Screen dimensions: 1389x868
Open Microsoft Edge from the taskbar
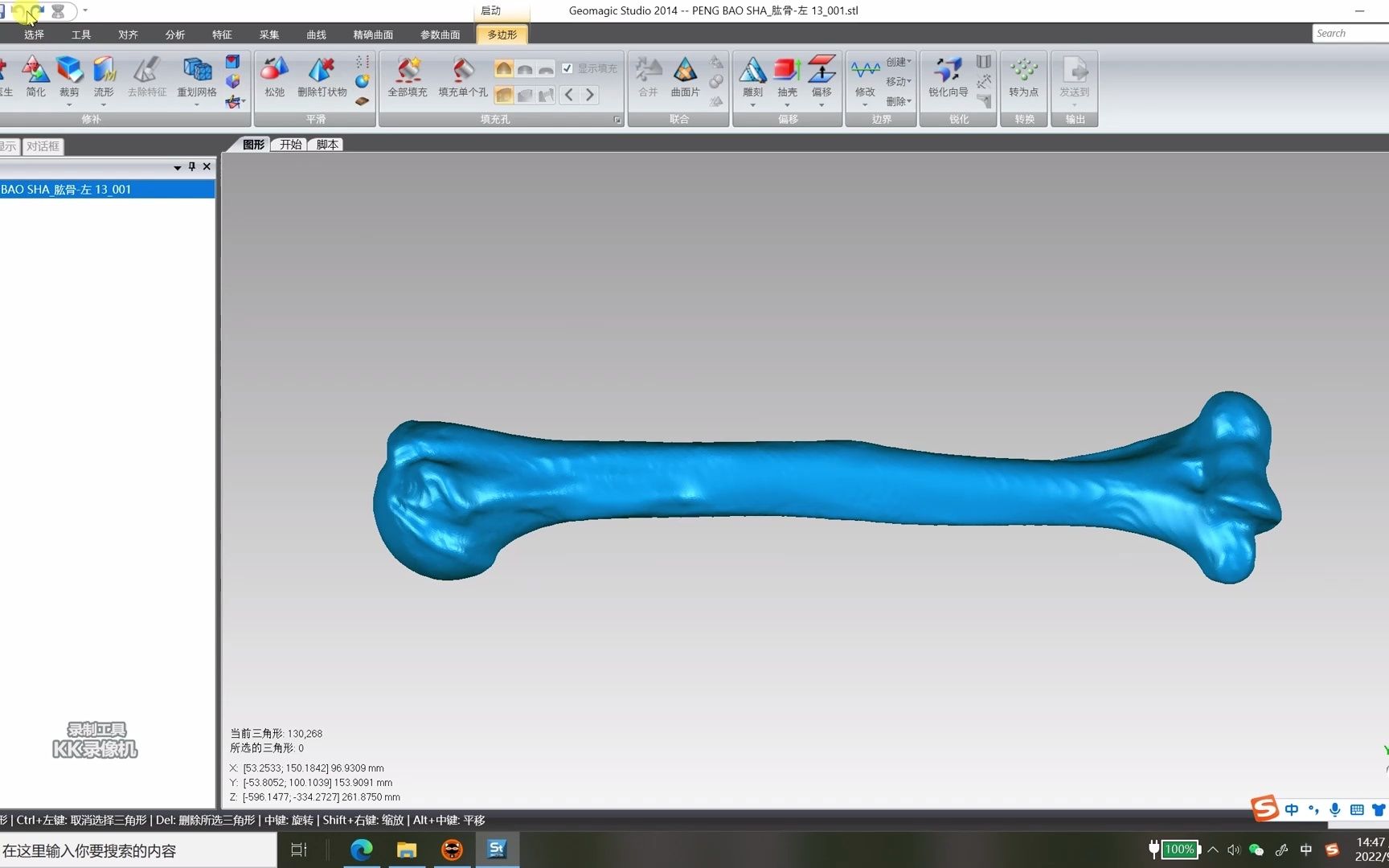click(x=361, y=850)
